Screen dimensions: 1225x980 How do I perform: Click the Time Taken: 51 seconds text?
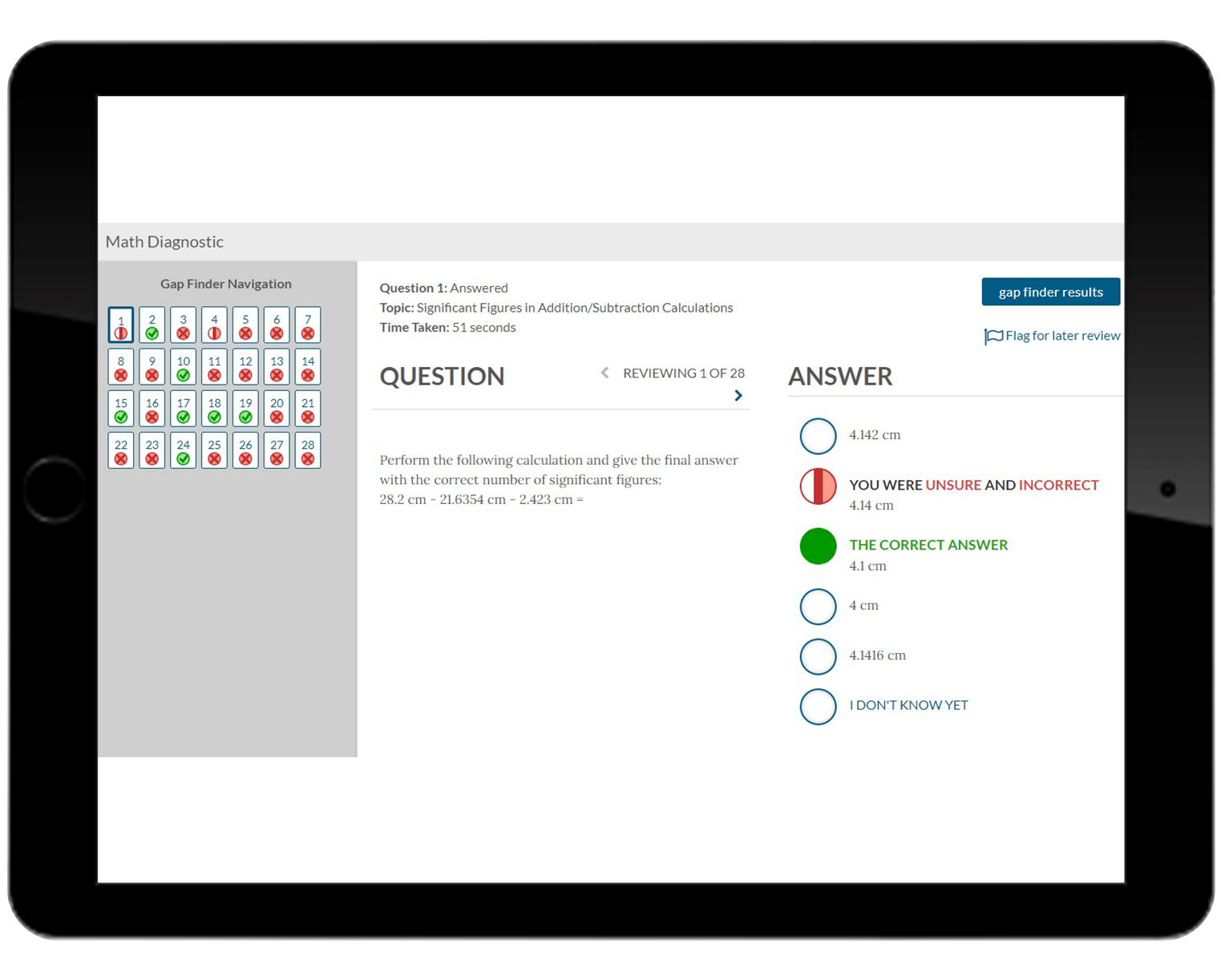tap(447, 327)
